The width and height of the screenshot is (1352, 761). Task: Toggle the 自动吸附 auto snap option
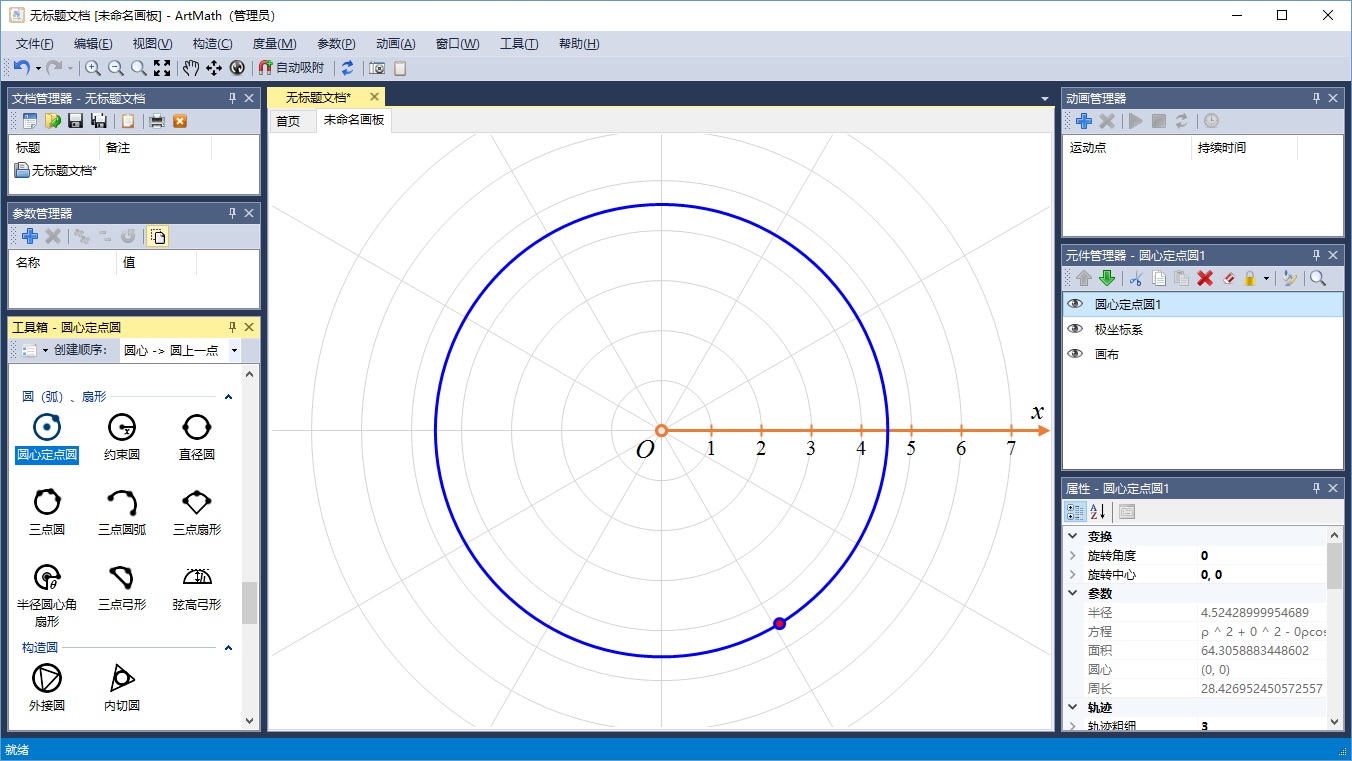coord(291,68)
